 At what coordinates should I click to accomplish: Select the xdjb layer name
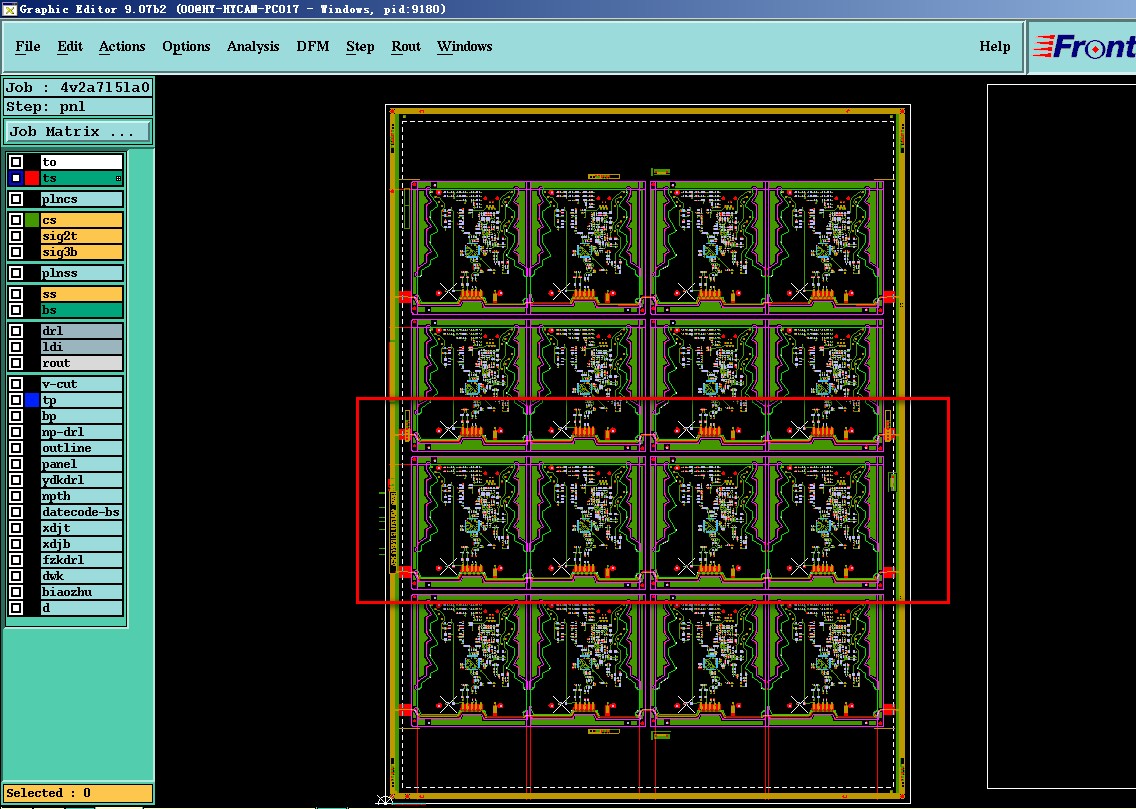(x=81, y=544)
